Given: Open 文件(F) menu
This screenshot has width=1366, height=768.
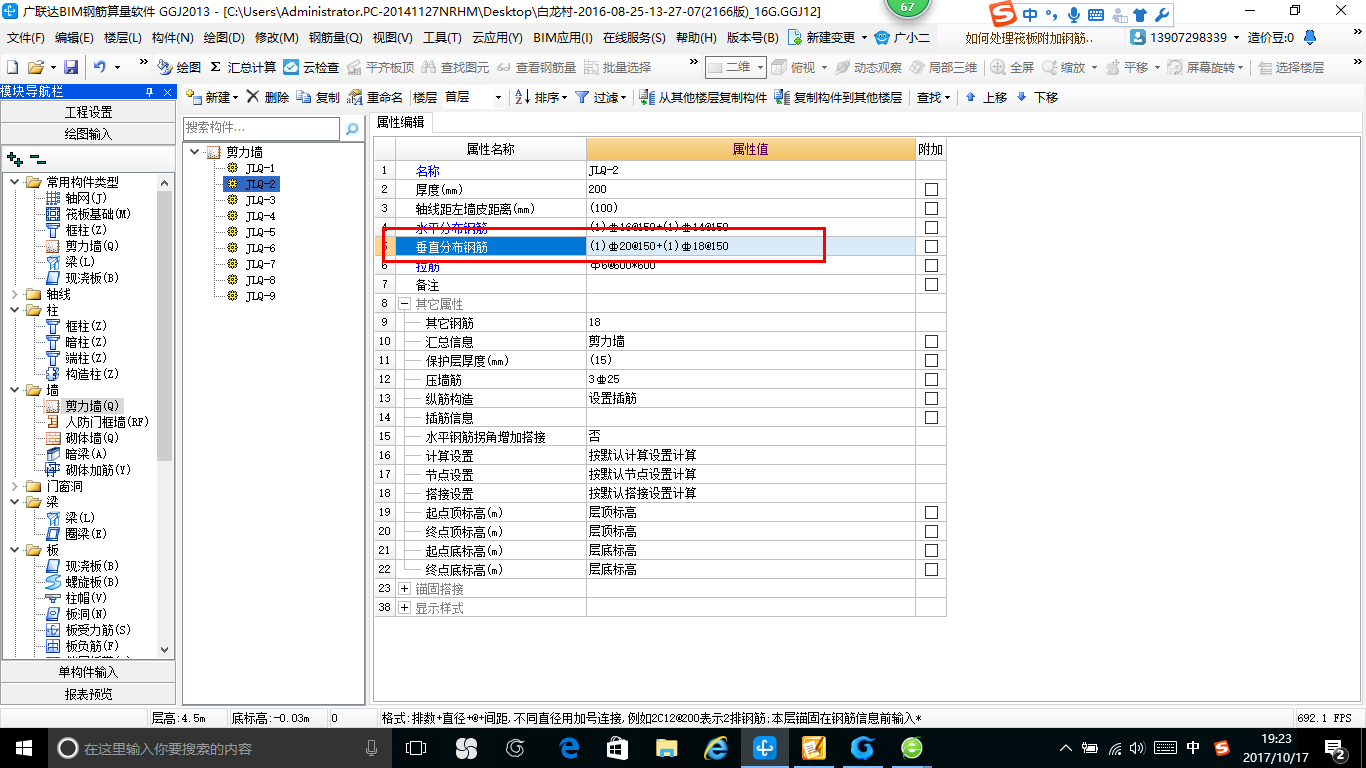Looking at the screenshot, I should click(26, 37).
